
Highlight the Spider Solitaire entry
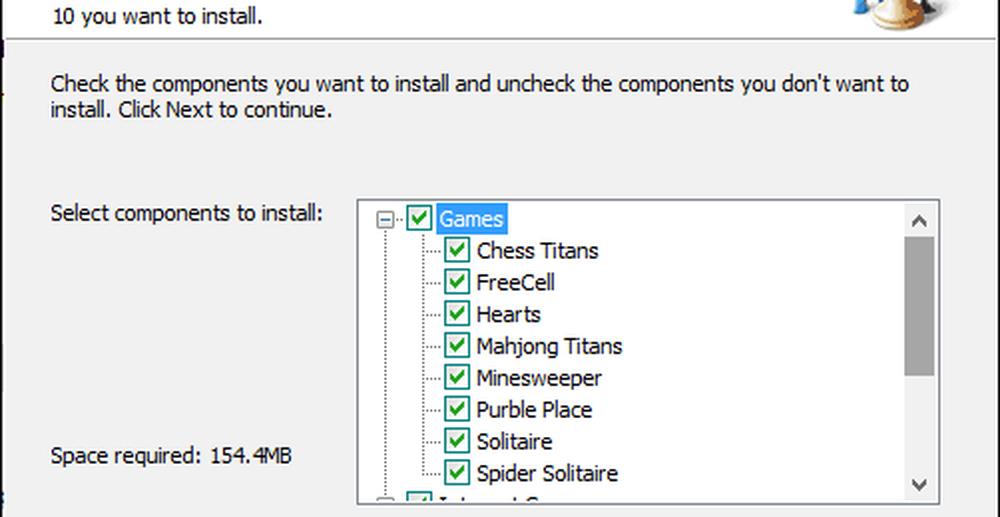pos(547,473)
